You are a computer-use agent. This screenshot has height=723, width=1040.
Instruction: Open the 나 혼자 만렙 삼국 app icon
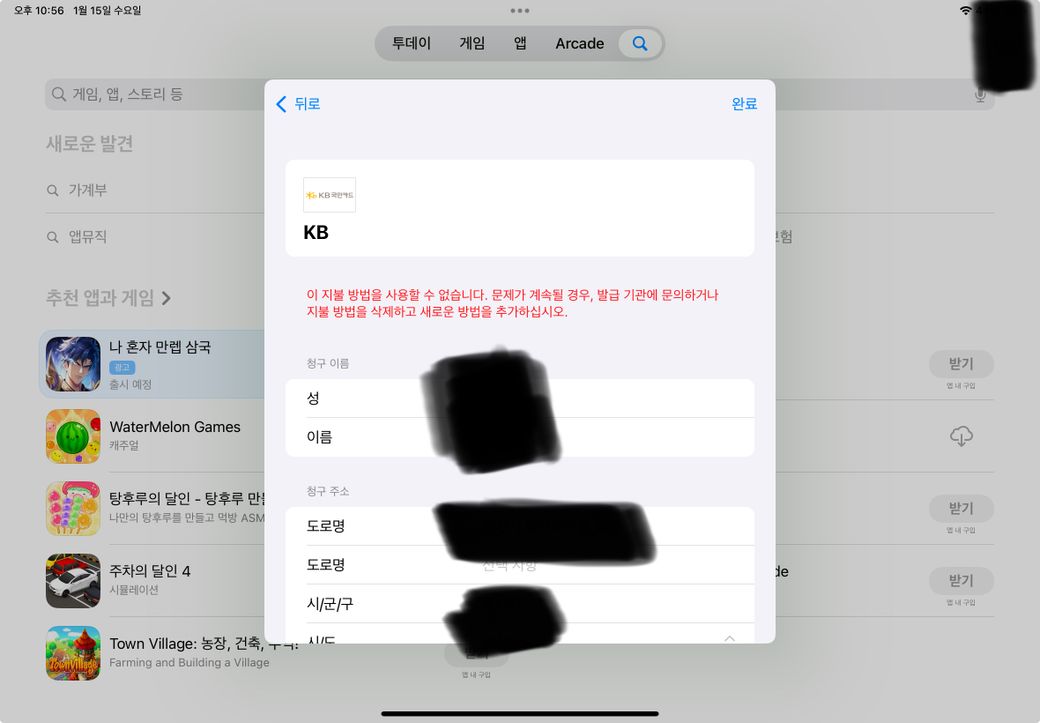coord(73,364)
